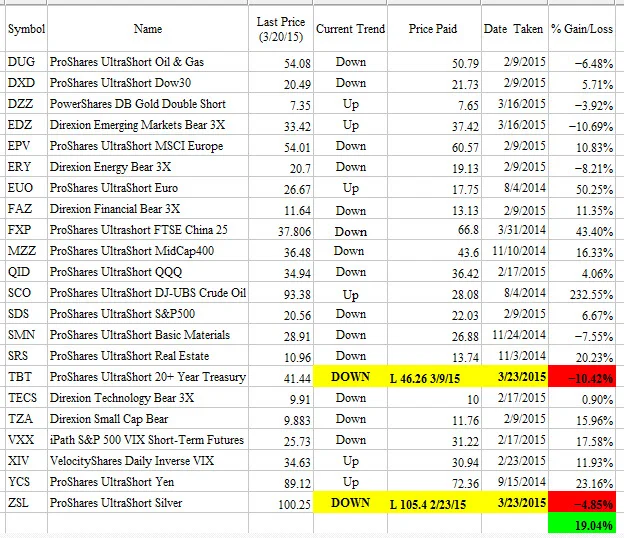The width and height of the screenshot is (624, 538).
Task: Select the Current Trend header cell
Action: (x=350, y=29)
